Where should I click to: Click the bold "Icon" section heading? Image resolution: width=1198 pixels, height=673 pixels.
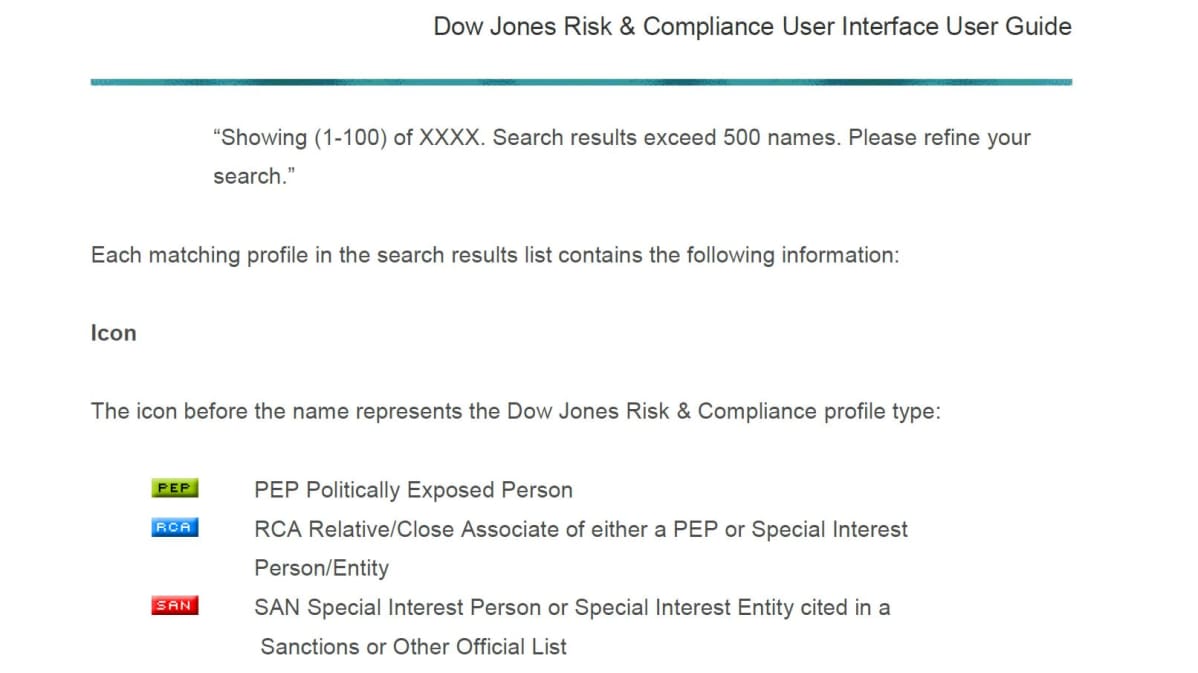click(114, 333)
